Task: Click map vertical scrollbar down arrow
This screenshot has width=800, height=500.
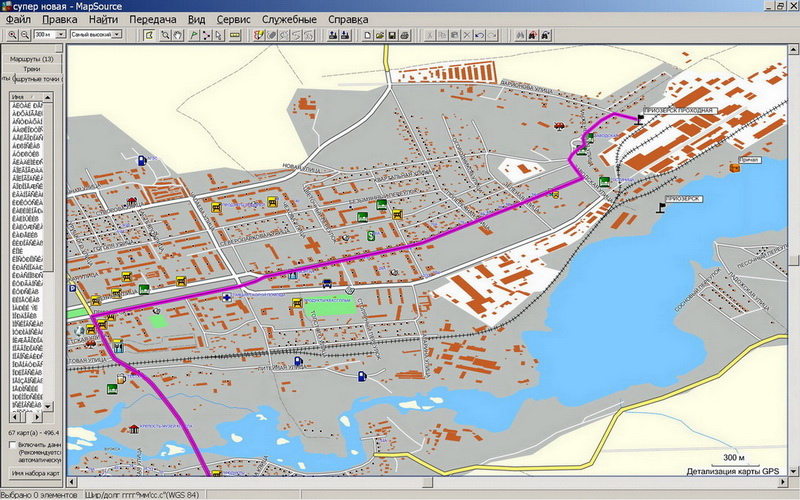Action: point(793,471)
